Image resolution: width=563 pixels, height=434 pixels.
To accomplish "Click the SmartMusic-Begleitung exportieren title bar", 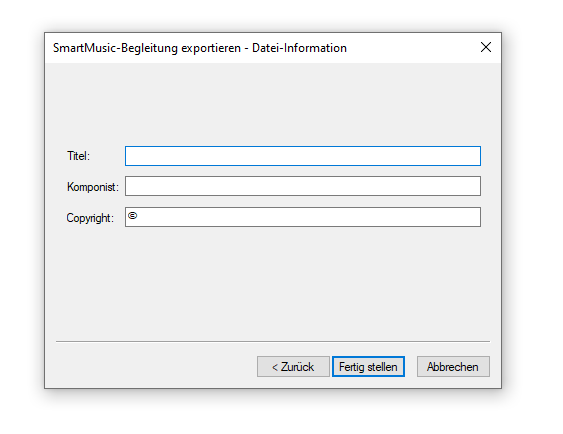I will click(200, 48).
